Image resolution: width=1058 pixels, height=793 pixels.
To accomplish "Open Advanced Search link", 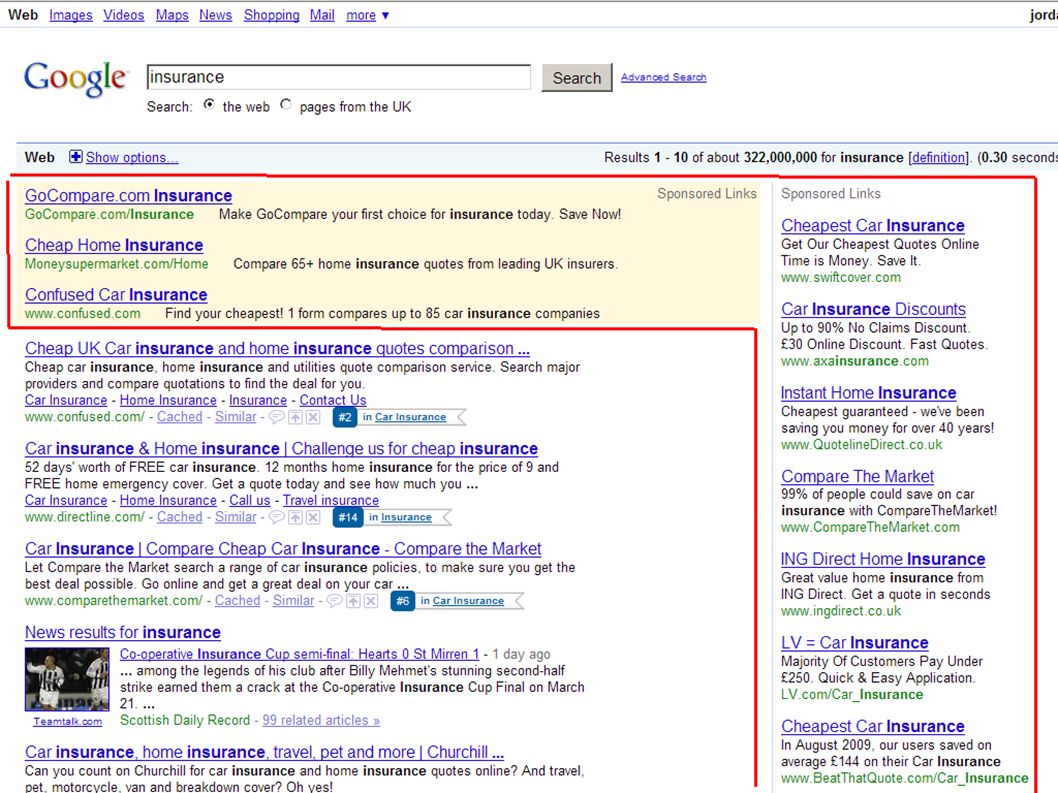I will [663, 77].
